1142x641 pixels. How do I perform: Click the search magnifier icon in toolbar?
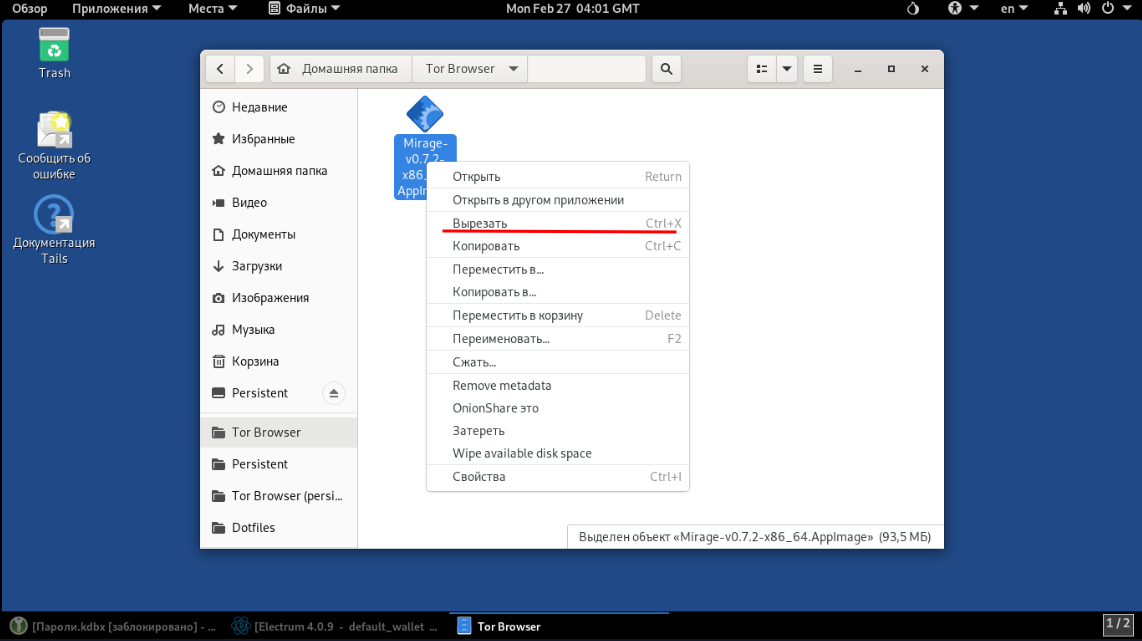tap(666, 69)
